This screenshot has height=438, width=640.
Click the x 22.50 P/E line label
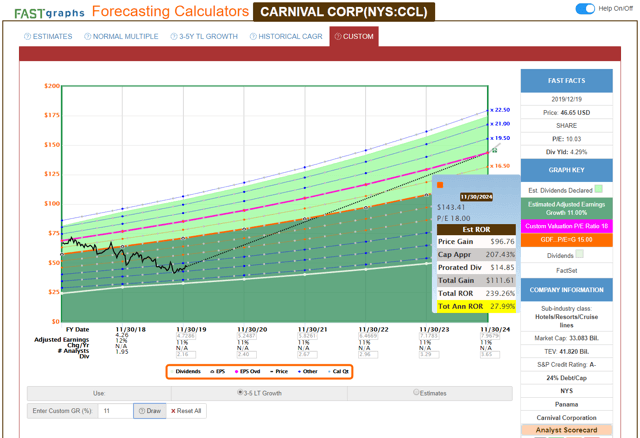pyautogui.click(x=500, y=110)
